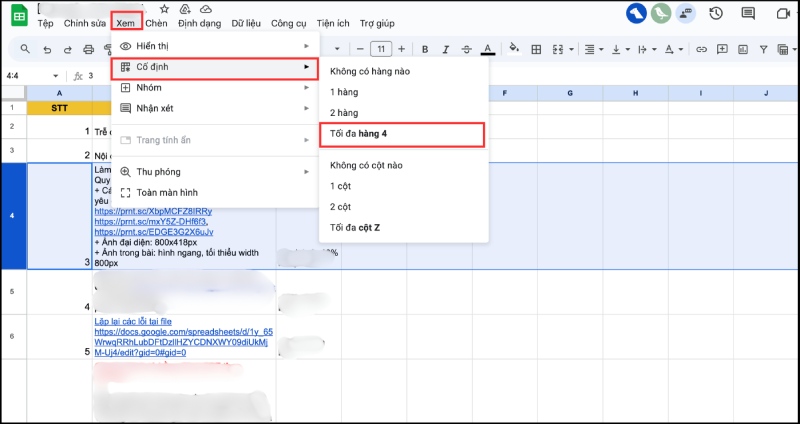The height and width of the screenshot is (424, 800).
Task: Apply italic formatting
Action: coord(445,49)
